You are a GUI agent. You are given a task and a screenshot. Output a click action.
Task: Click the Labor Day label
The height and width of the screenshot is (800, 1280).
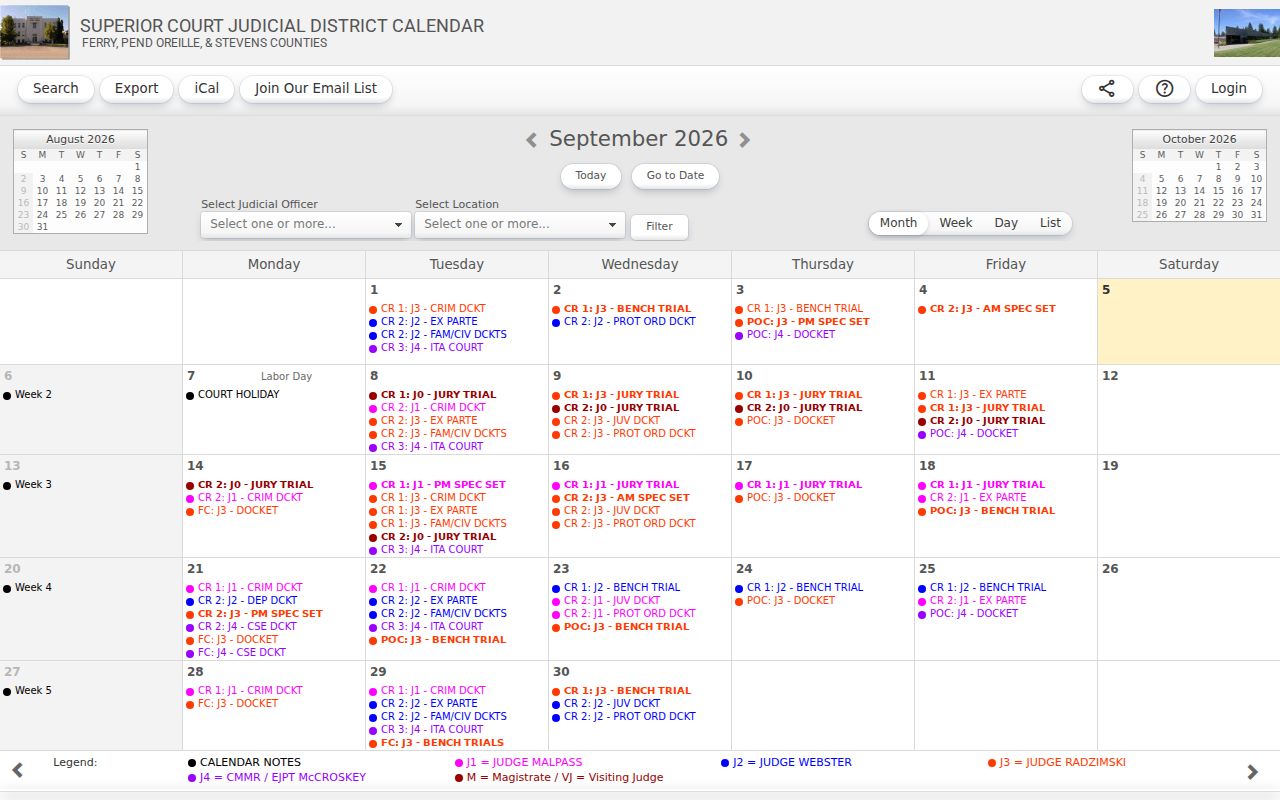[286, 376]
